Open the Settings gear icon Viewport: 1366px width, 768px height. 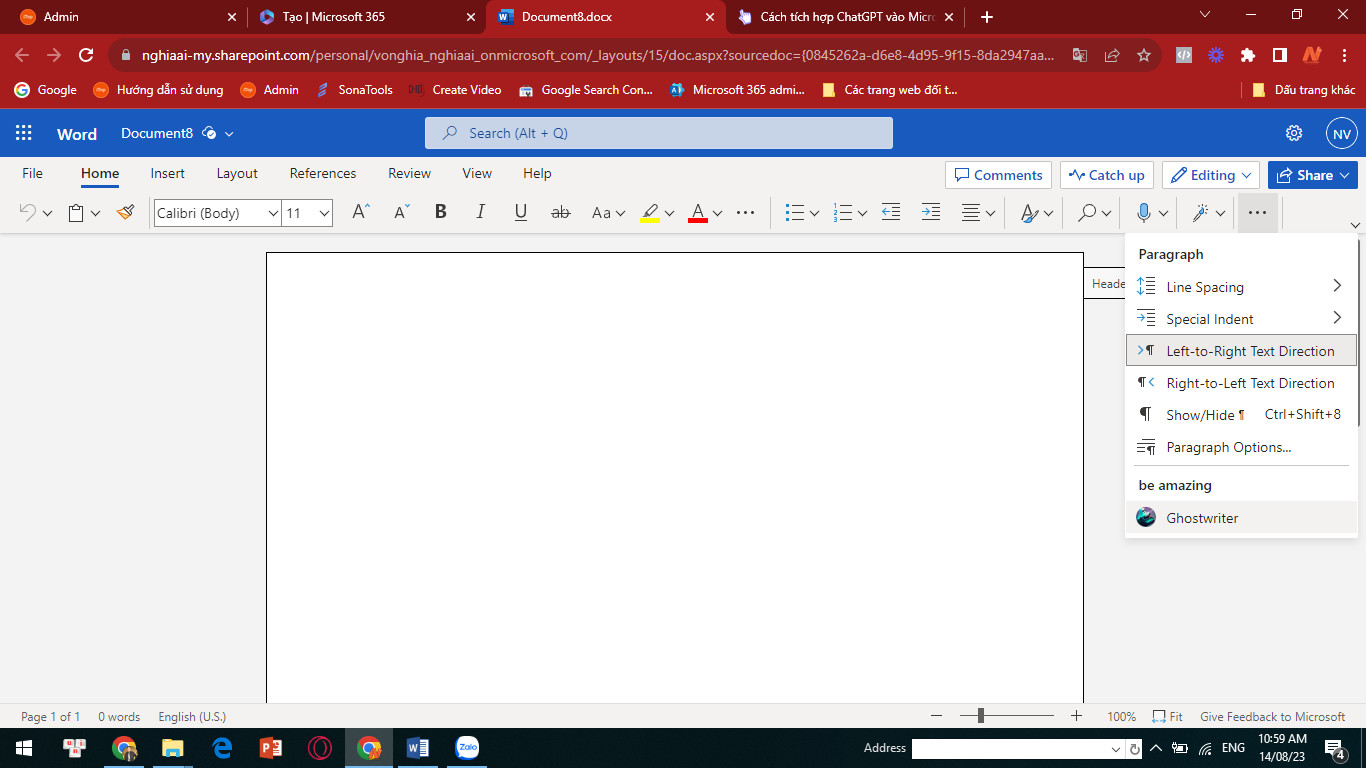point(1294,133)
